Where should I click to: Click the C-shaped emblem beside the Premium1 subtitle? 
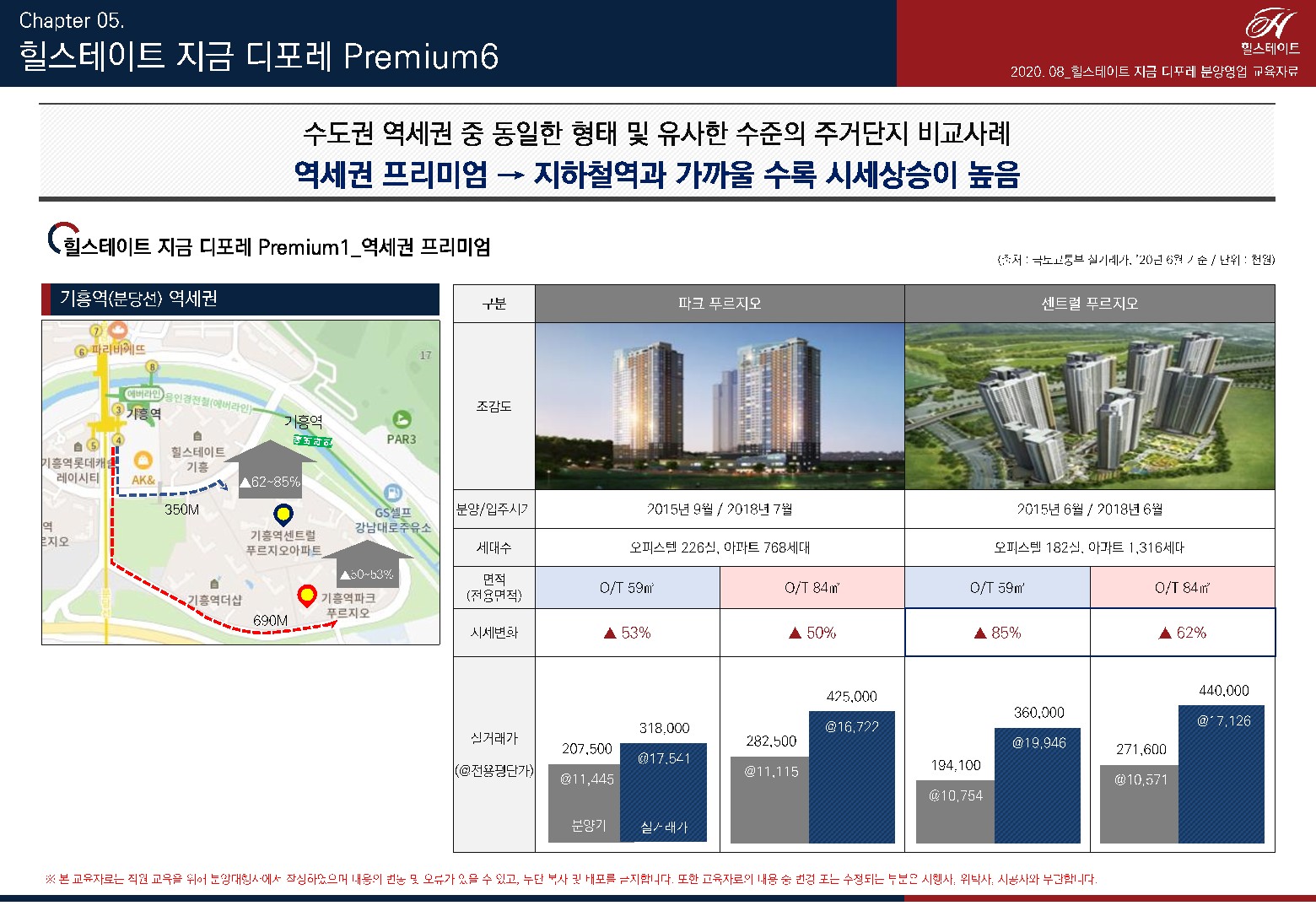62,239
